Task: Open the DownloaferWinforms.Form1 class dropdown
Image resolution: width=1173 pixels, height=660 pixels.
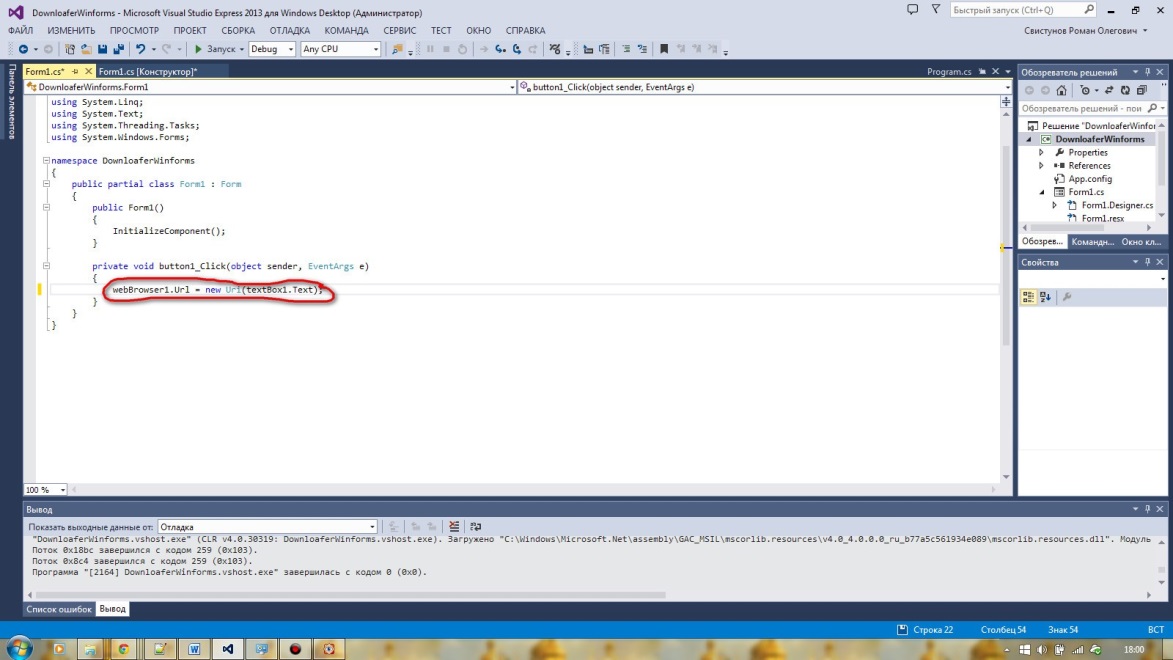Action: pyautogui.click(x=270, y=88)
